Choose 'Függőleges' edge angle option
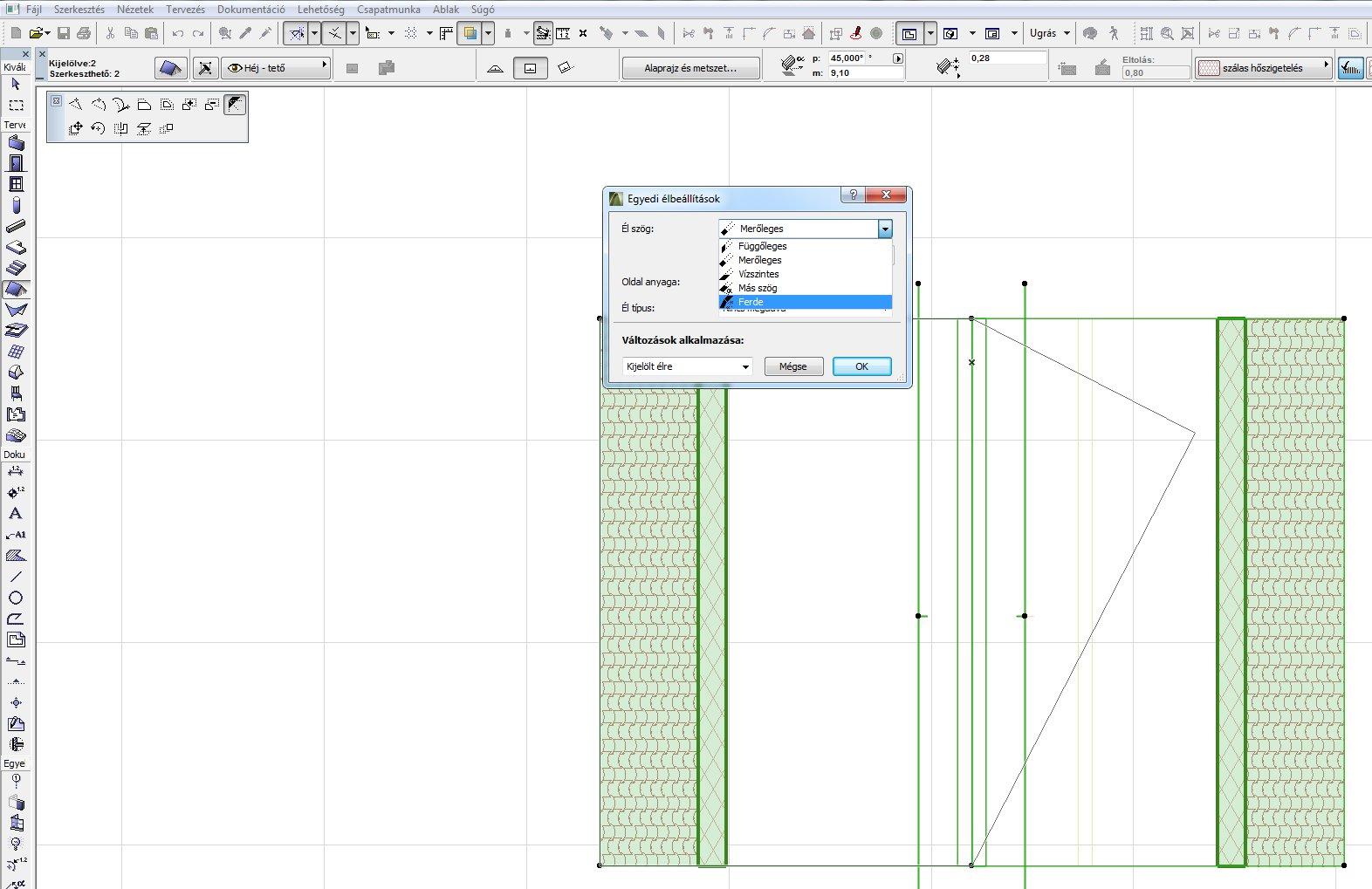 point(762,246)
